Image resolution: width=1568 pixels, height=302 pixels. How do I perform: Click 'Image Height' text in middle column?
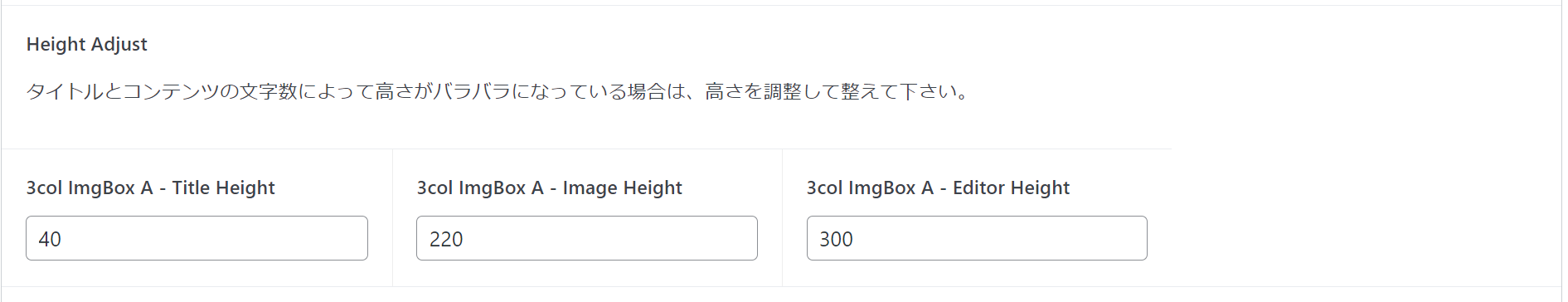point(622,188)
